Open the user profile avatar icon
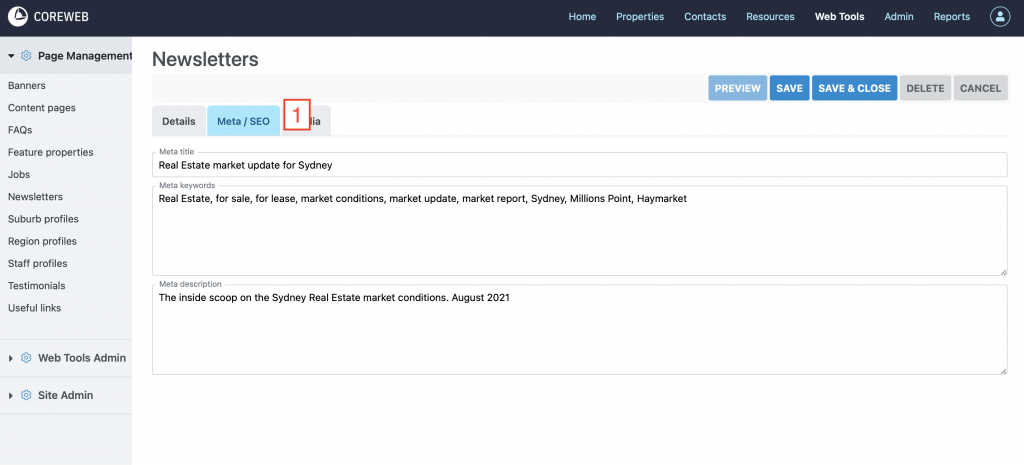 [x=999, y=17]
